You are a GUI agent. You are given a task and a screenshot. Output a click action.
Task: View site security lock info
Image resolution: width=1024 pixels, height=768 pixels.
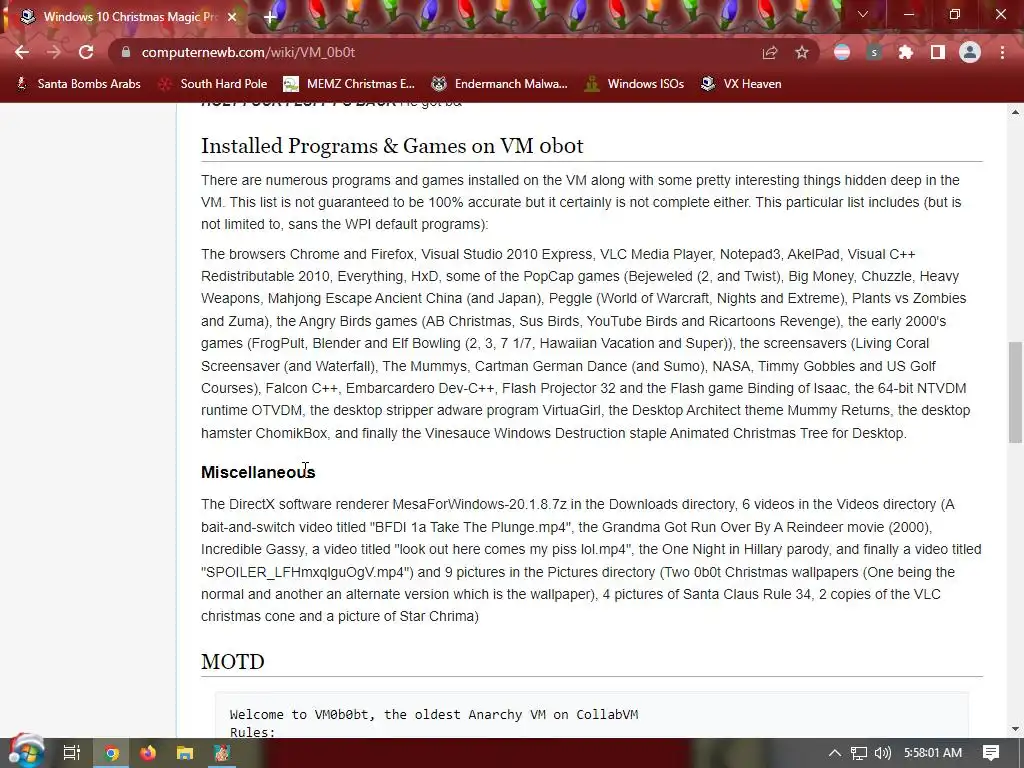point(126,52)
